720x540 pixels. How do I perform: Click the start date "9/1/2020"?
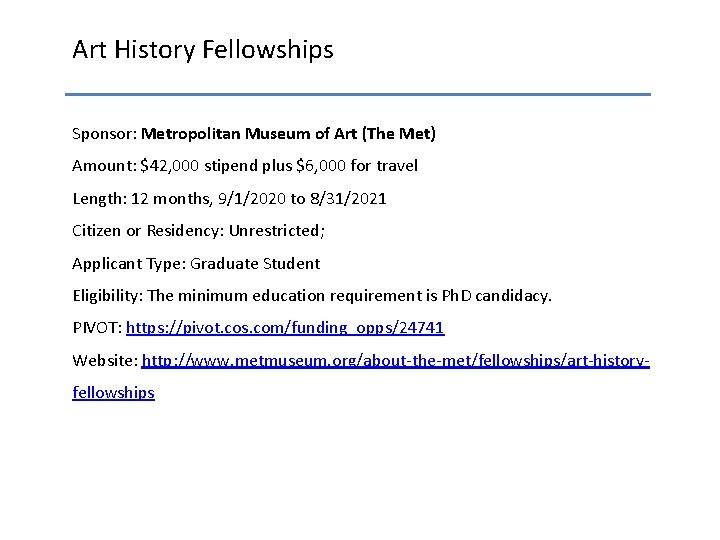[x=253, y=198]
